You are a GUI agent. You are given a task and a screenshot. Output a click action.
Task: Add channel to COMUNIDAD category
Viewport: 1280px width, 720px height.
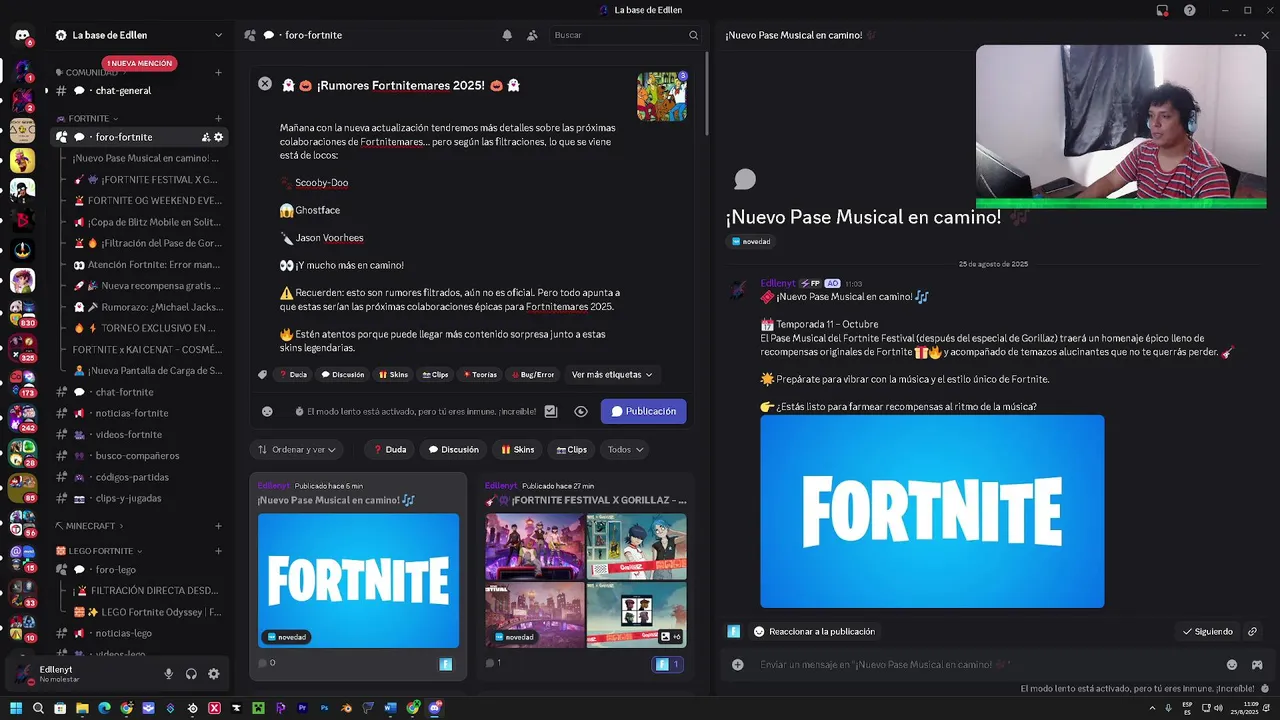tap(218, 72)
